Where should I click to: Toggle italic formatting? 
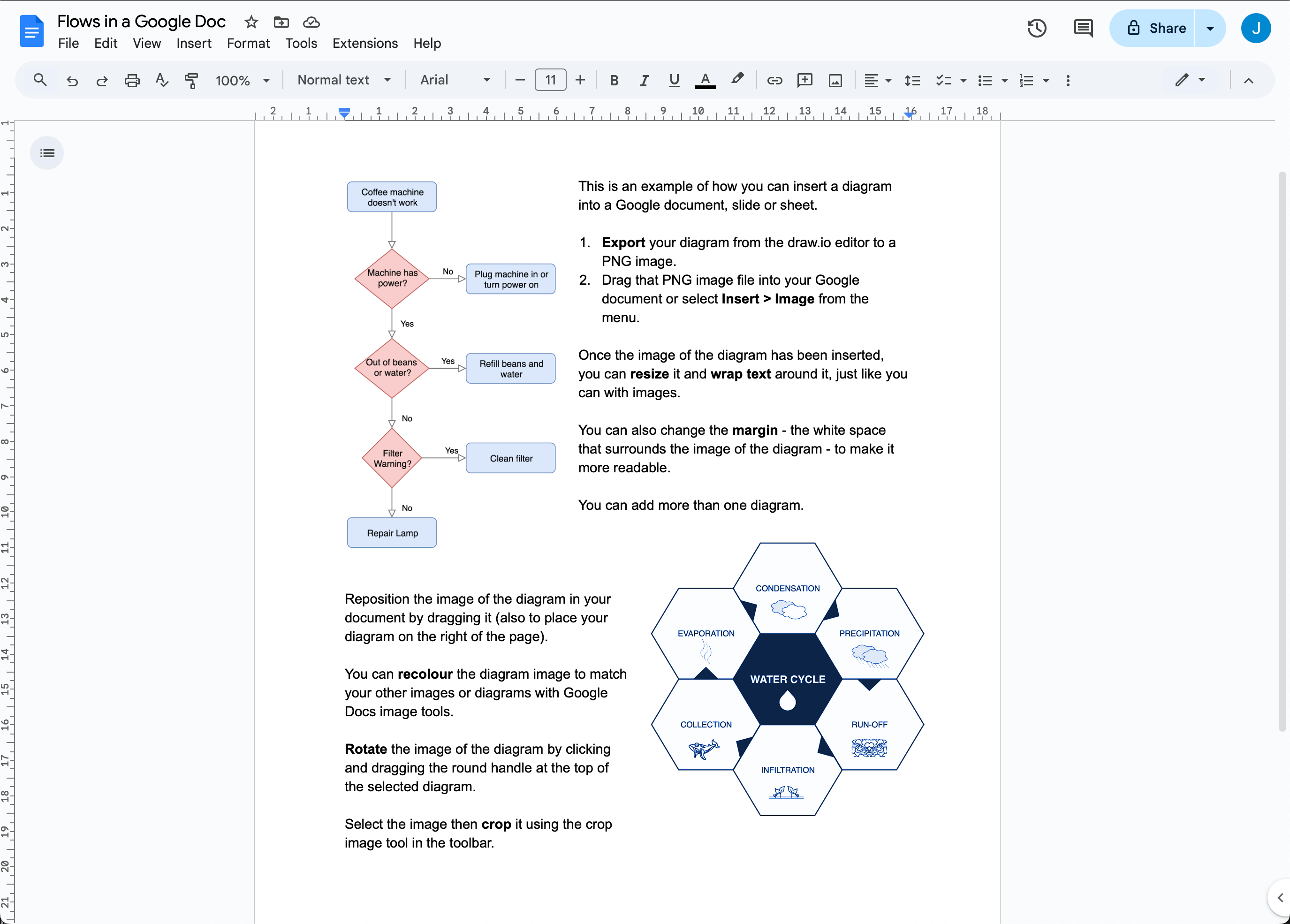point(644,80)
